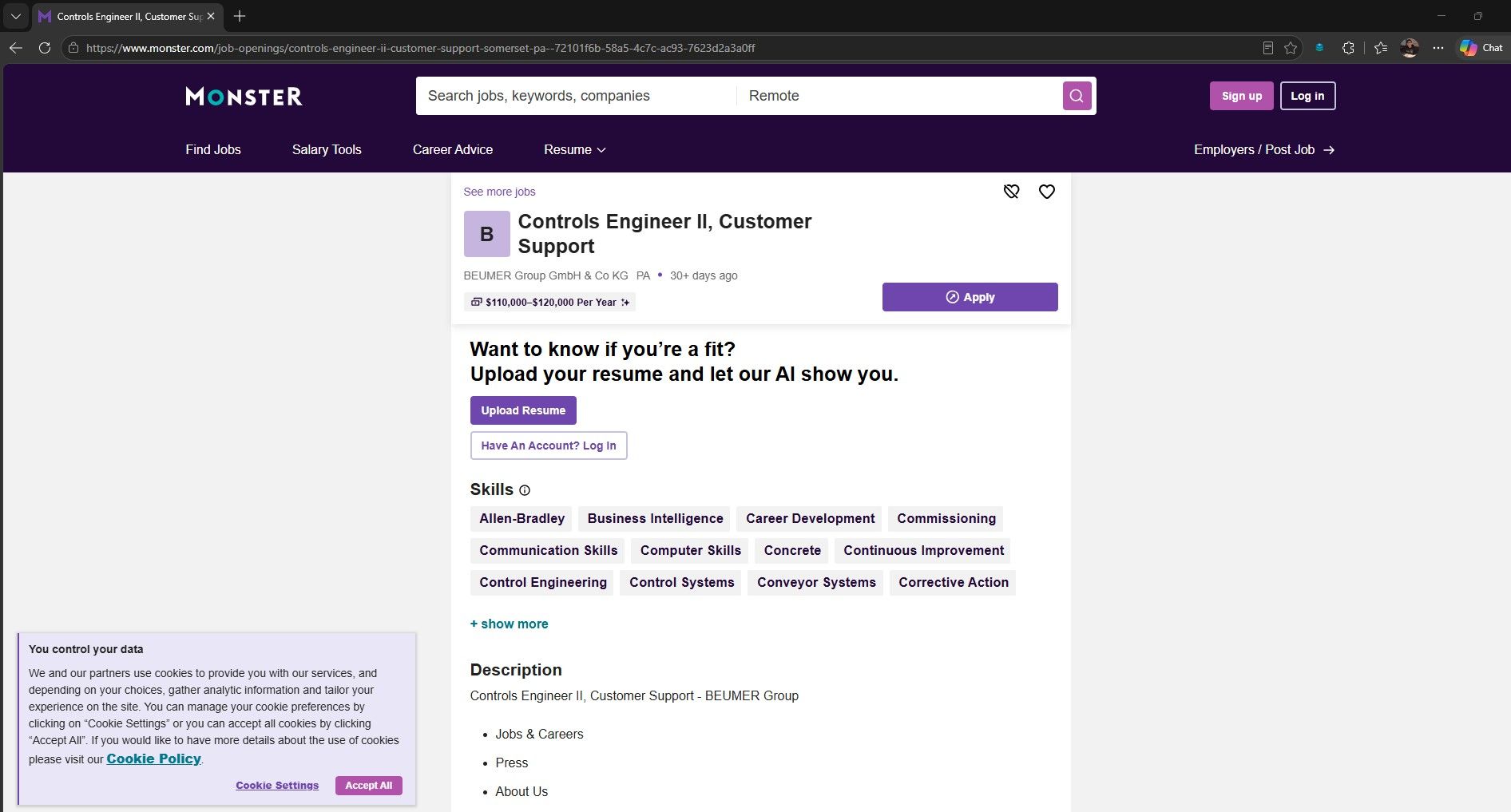1511x812 pixels.
Task: Select the Conveyor Systems tag
Action: (x=816, y=583)
